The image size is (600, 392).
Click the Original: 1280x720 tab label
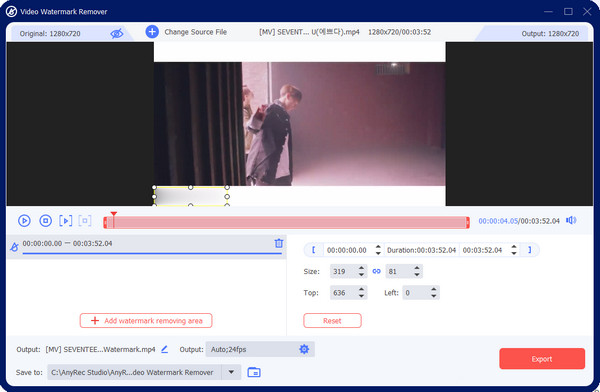(50, 34)
